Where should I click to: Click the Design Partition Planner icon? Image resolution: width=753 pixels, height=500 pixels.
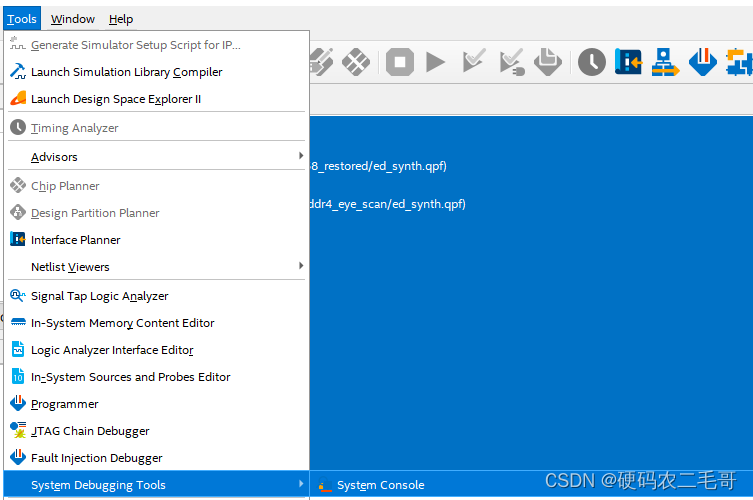(x=18, y=212)
